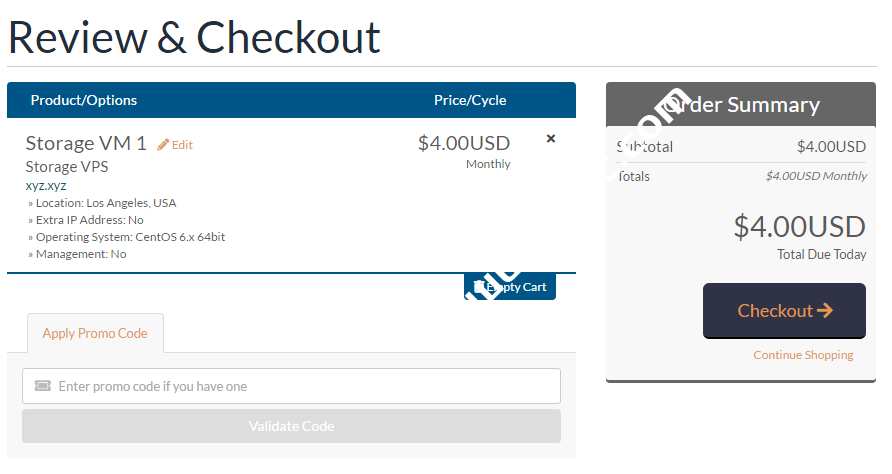Click the pencil icon beside Storage VM 1
Image resolution: width=892 pixels, height=474 pixels.
click(163, 145)
